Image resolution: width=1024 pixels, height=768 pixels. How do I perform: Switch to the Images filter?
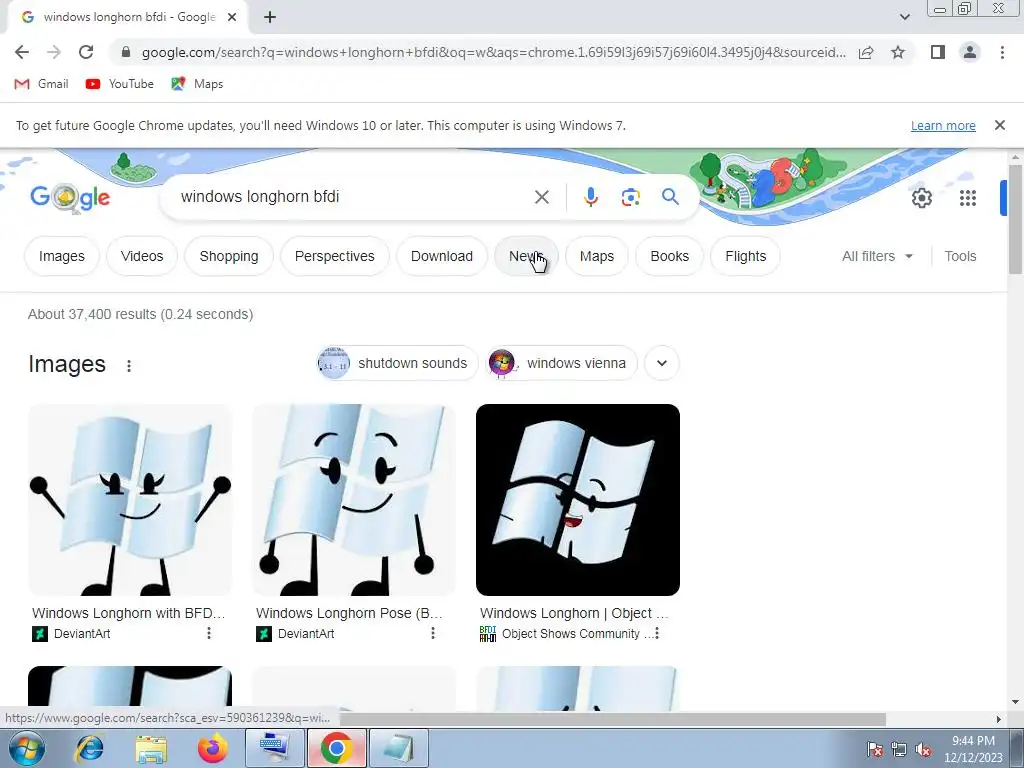pos(61,256)
